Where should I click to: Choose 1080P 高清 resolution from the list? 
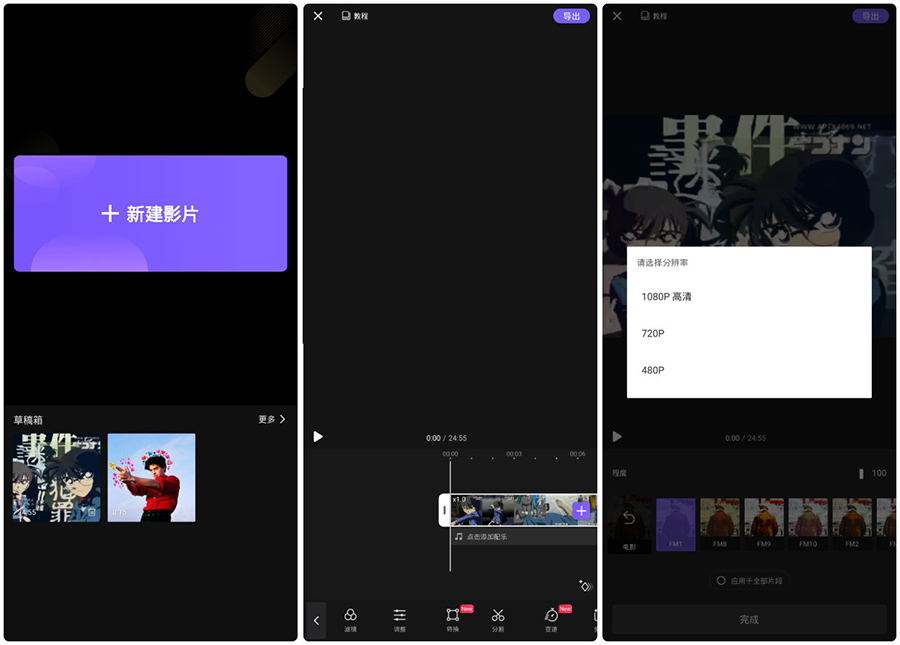(x=666, y=297)
